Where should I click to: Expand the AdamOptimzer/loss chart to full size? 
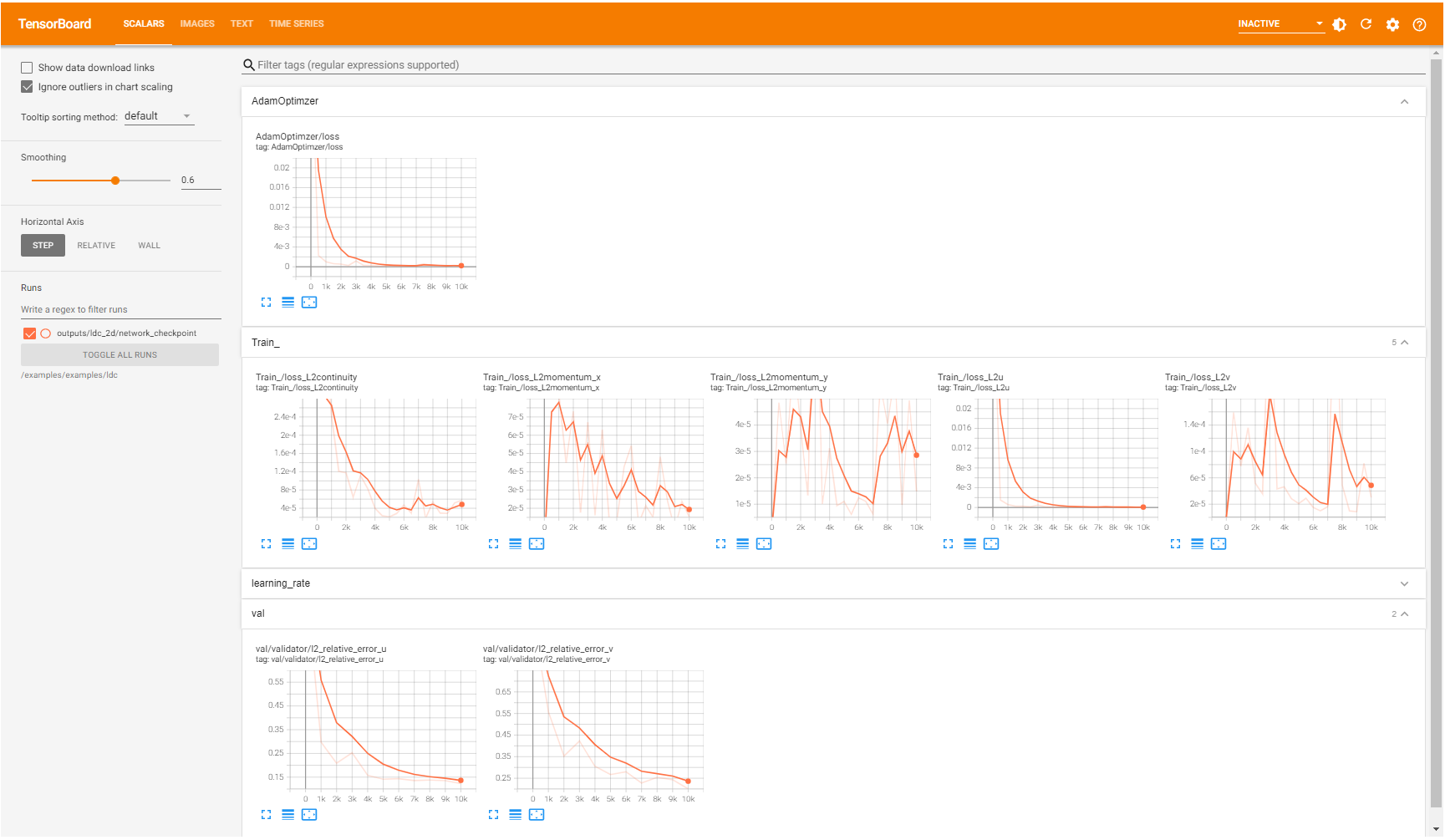point(266,302)
